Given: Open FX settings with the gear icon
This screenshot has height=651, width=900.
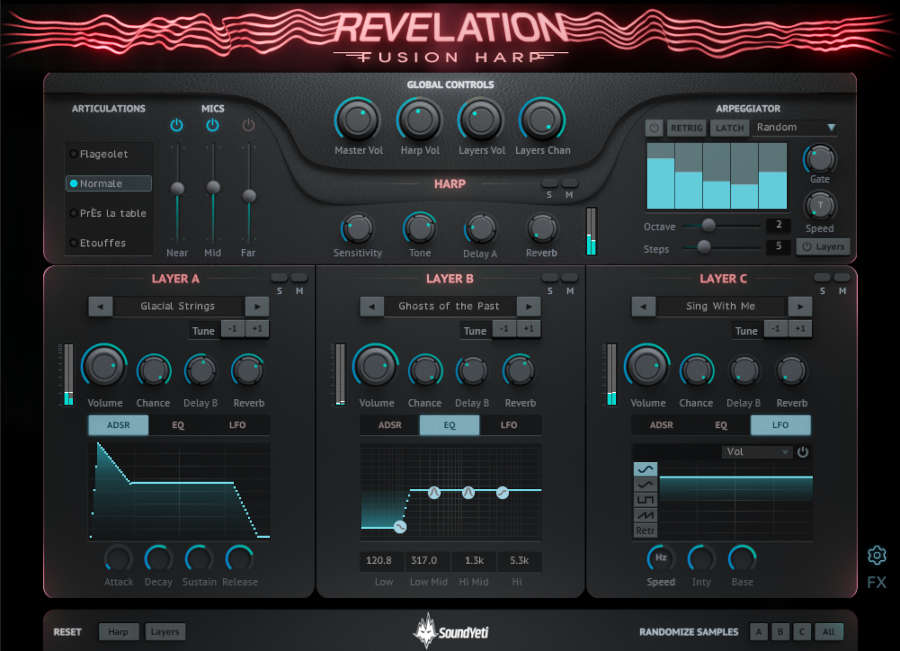Looking at the screenshot, I should click(x=876, y=556).
